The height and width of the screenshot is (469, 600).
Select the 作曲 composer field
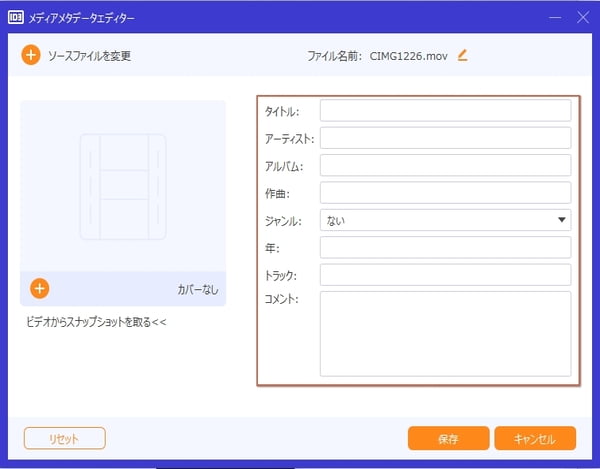(445, 192)
